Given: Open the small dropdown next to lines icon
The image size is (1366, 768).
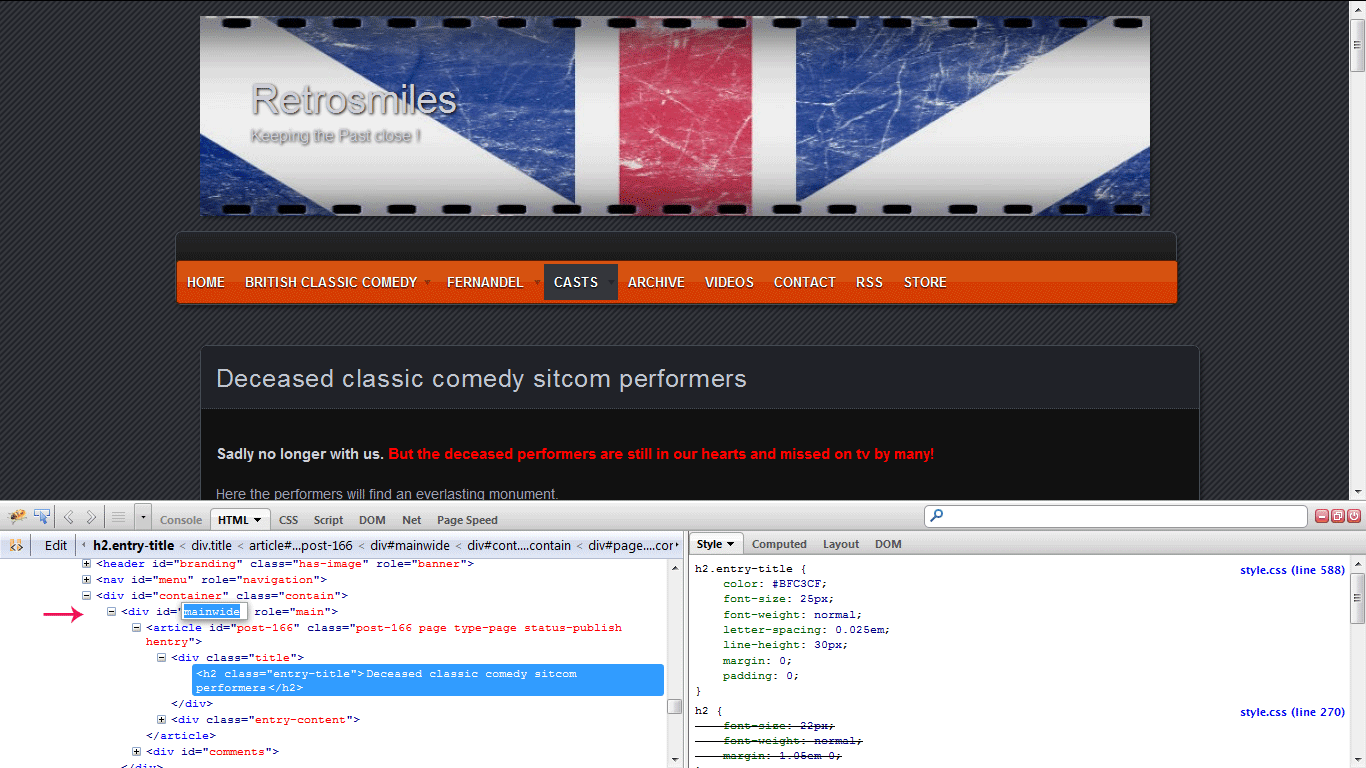Looking at the screenshot, I should click(x=144, y=517).
